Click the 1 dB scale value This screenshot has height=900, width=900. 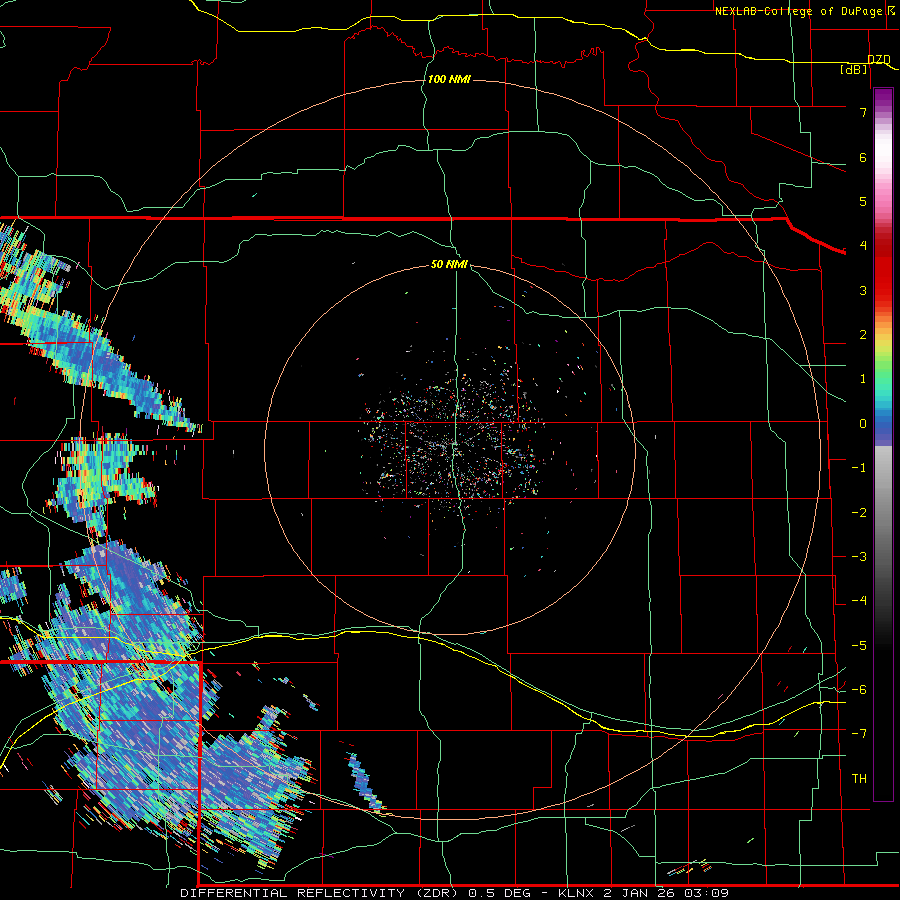[863, 379]
